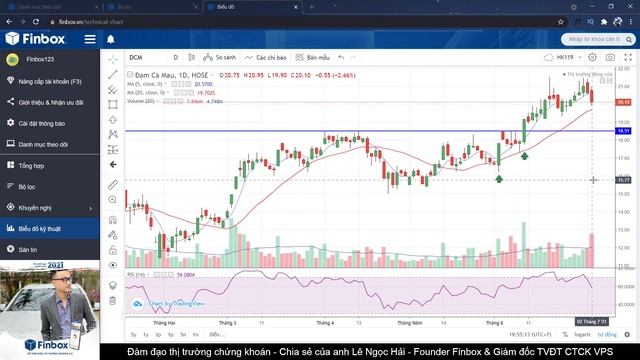The width and height of the screenshot is (640, 360).
Task: Toggle percent scale button
Action: point(565,334)
